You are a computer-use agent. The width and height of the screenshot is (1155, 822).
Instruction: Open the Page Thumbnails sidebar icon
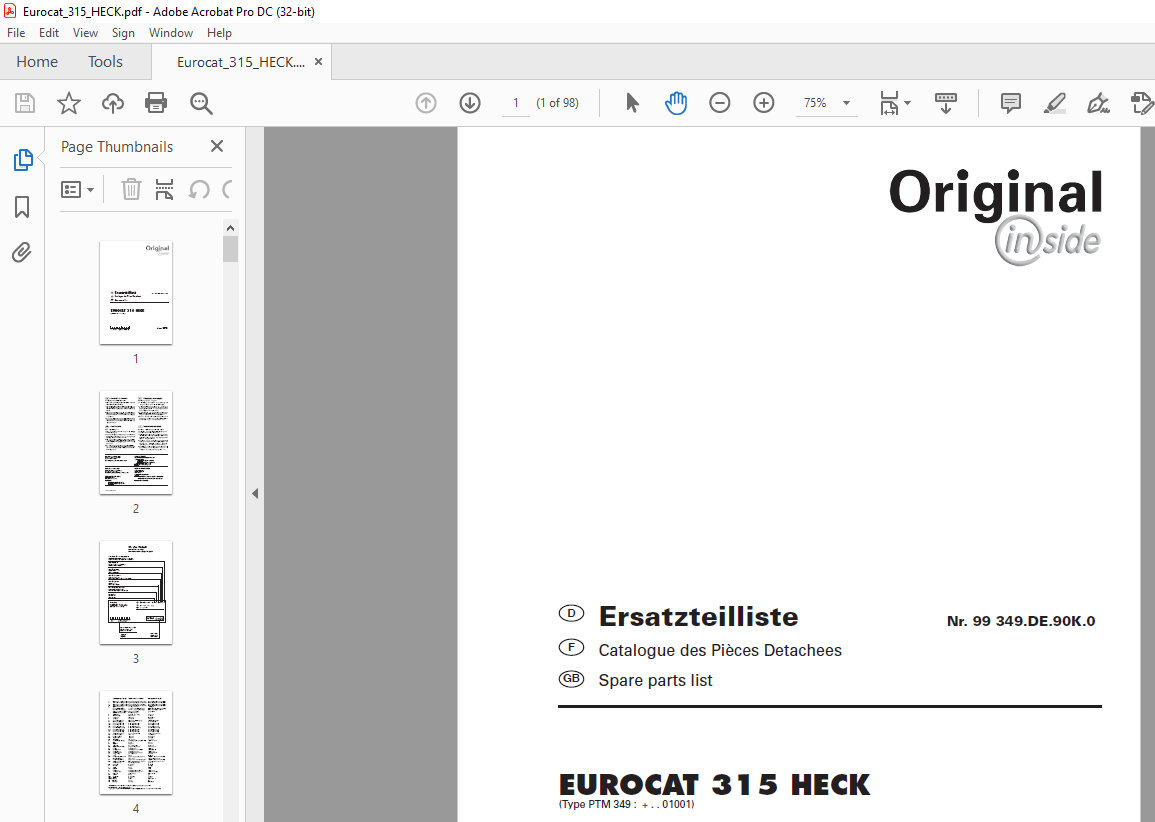click(23, 160)
